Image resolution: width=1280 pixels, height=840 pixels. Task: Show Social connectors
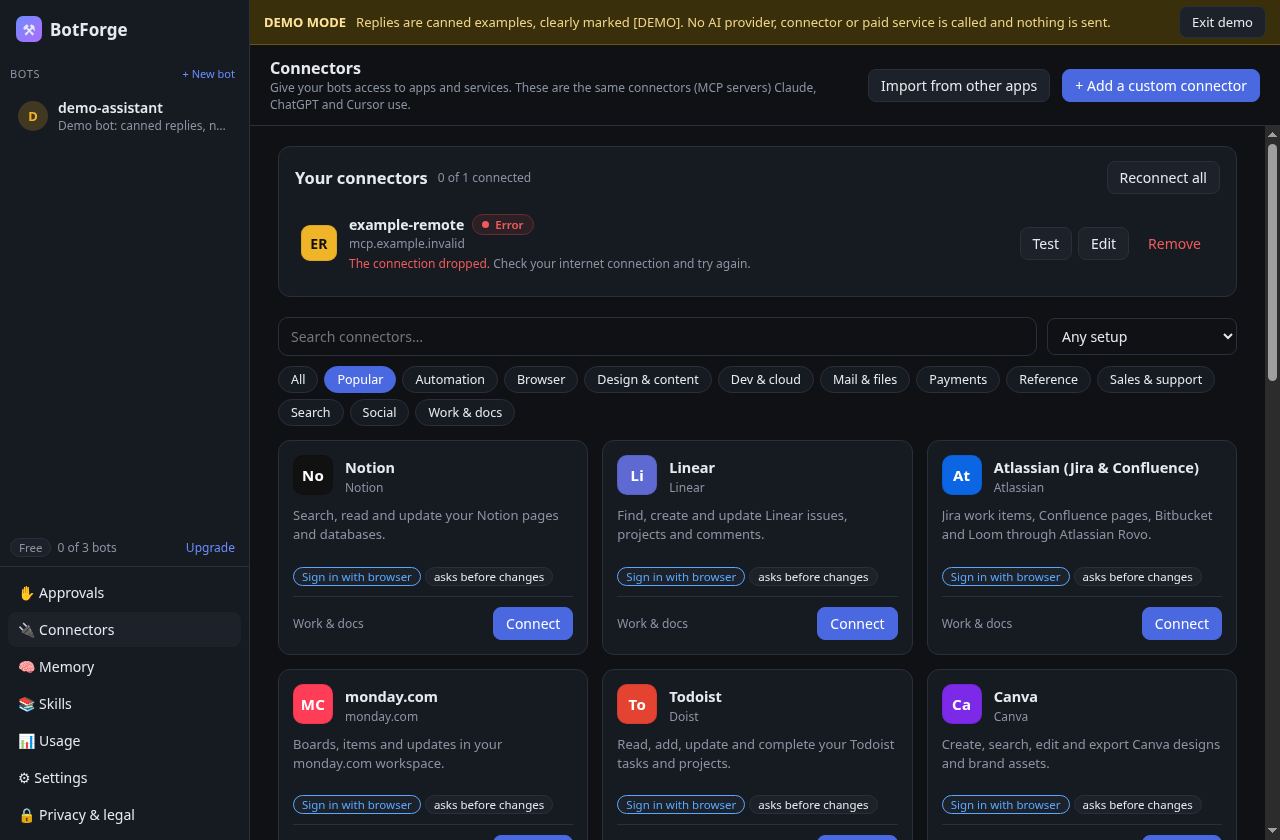(x=379, y=413)
